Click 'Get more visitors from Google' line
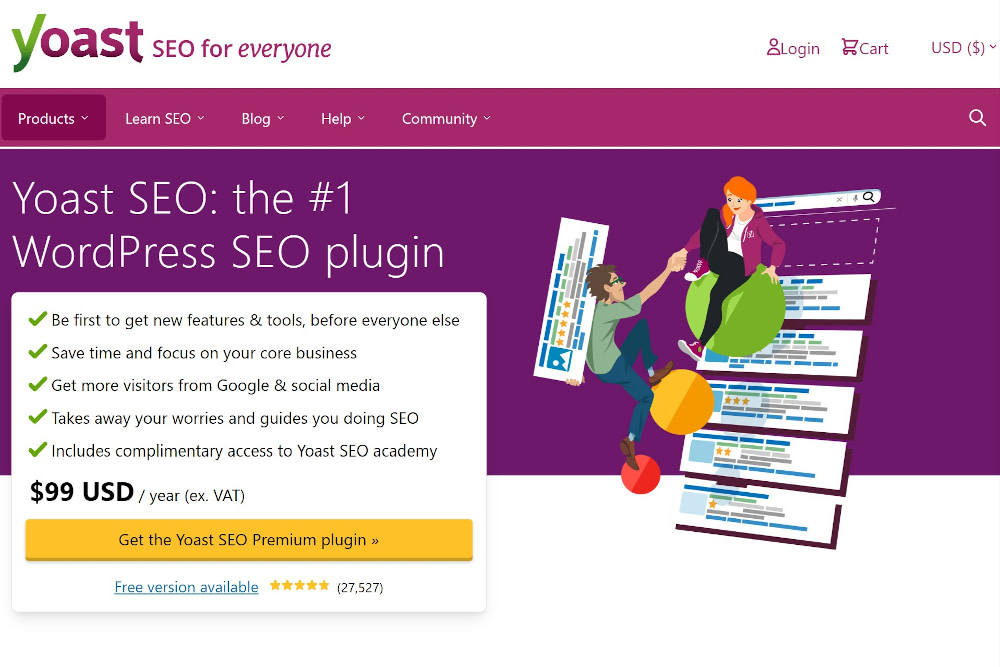Image resolution: width=1000 pixels, height=667 pixels. (x=216, y=385)
